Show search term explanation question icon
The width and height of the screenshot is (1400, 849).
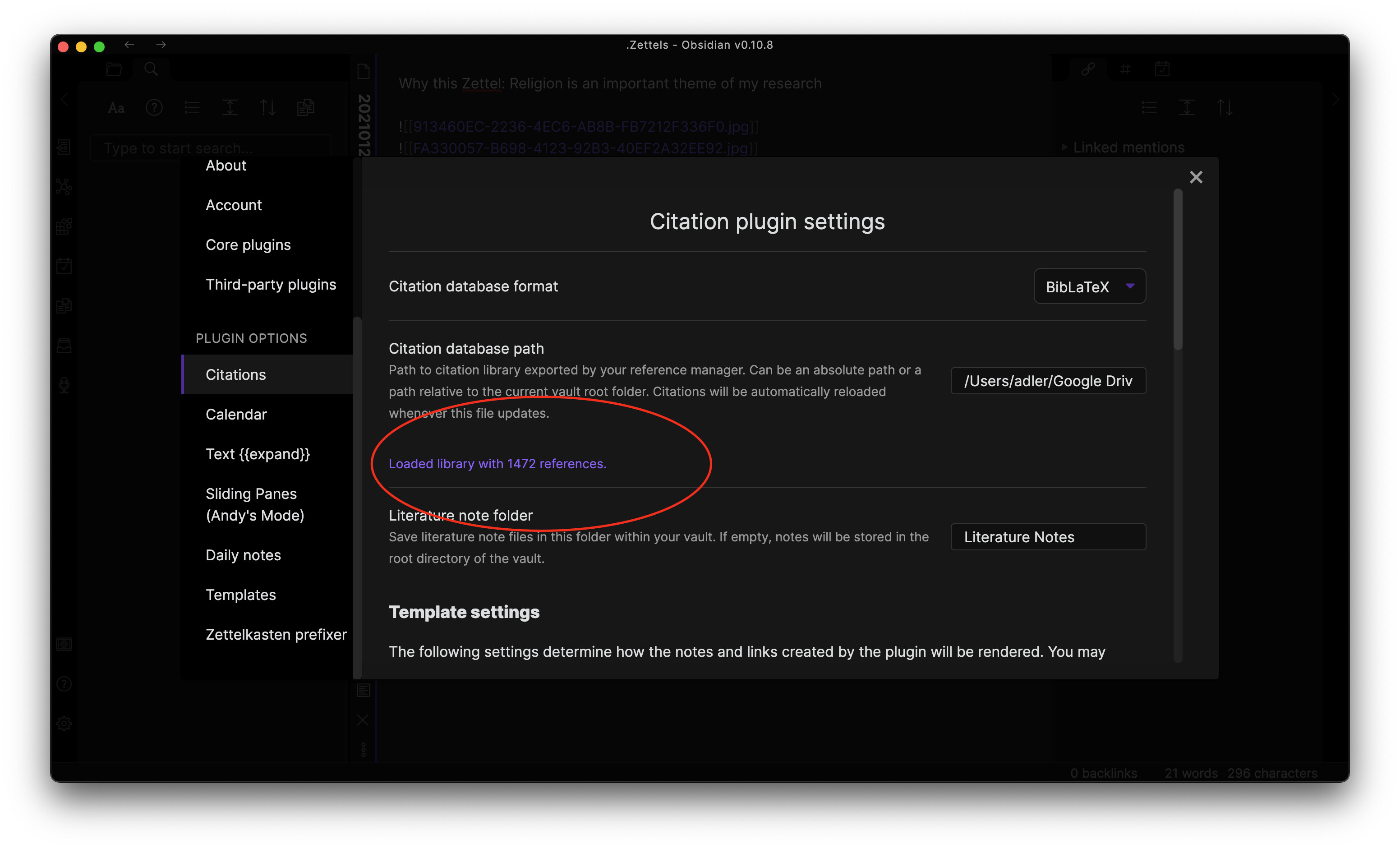pos(154,107)
